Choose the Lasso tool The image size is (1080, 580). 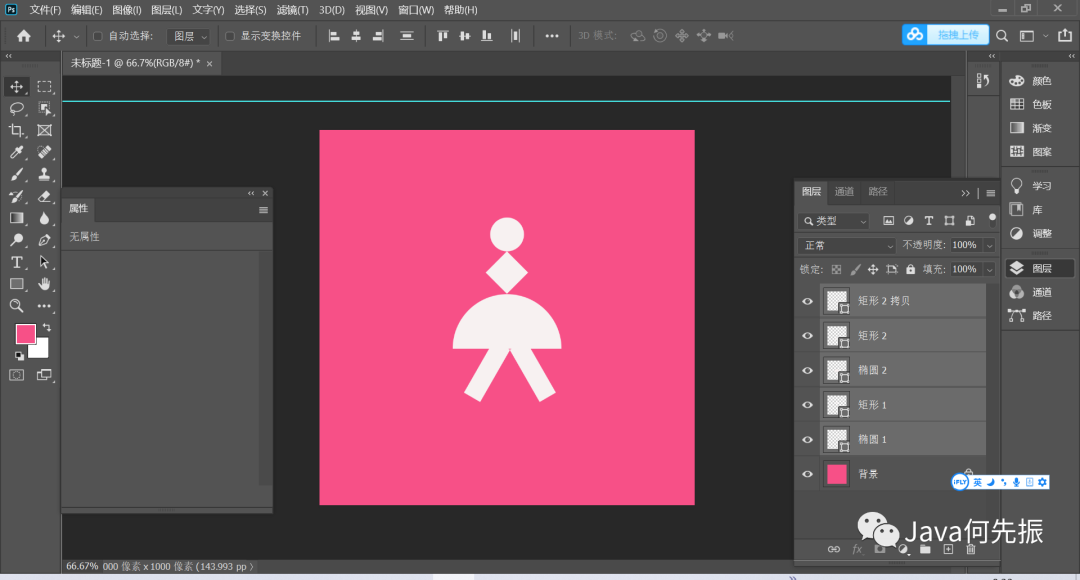17,108
